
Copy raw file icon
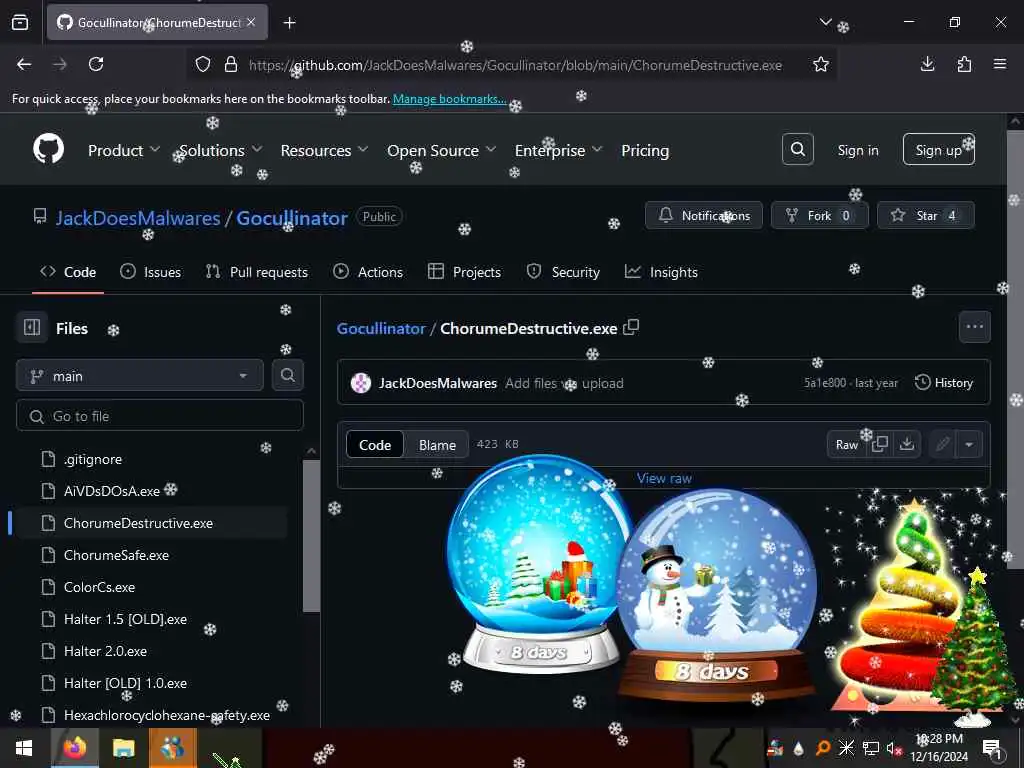tap(880, 444)
